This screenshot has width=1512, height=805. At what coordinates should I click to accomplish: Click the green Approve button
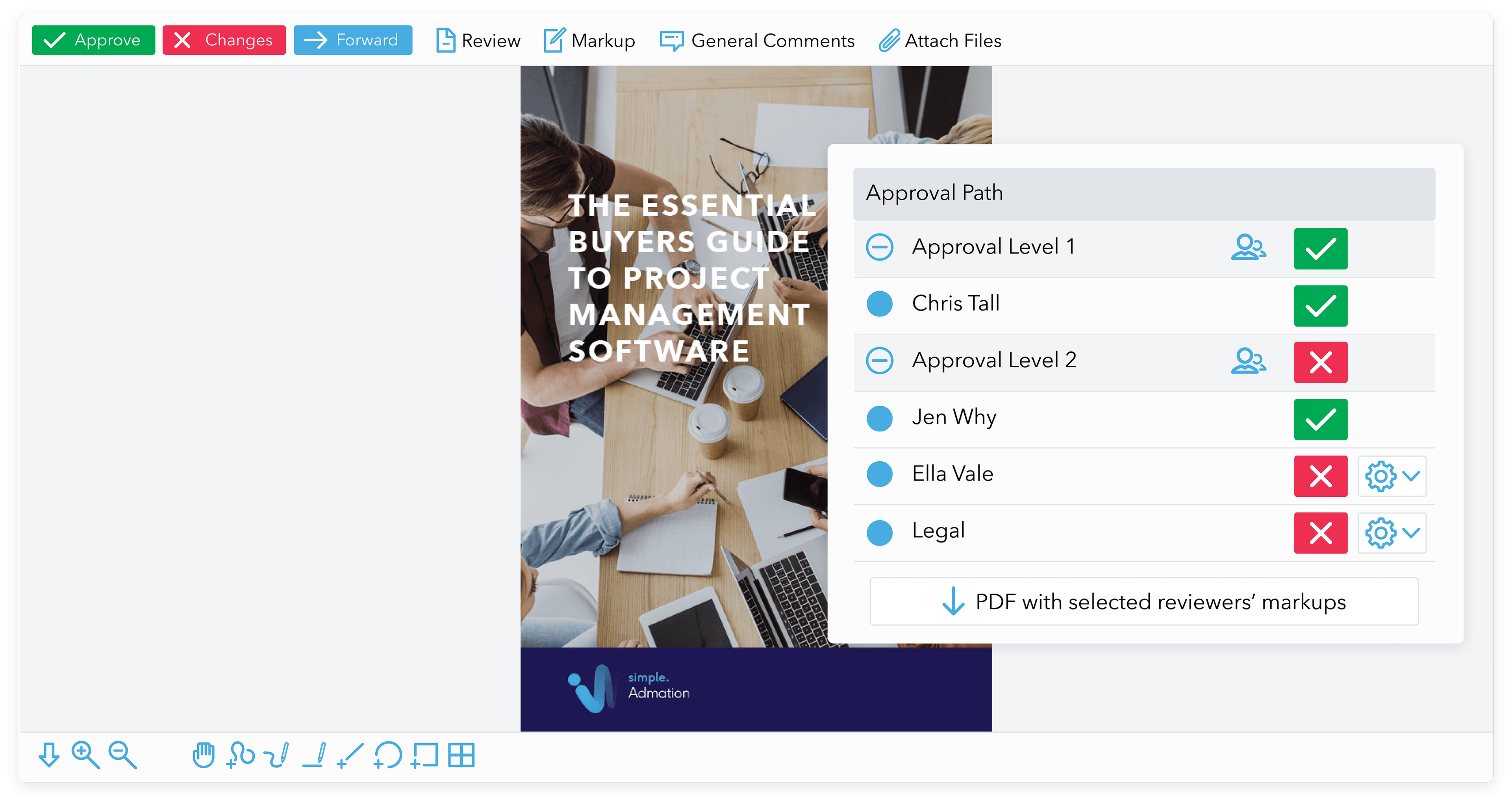click(x=93, y=40)
